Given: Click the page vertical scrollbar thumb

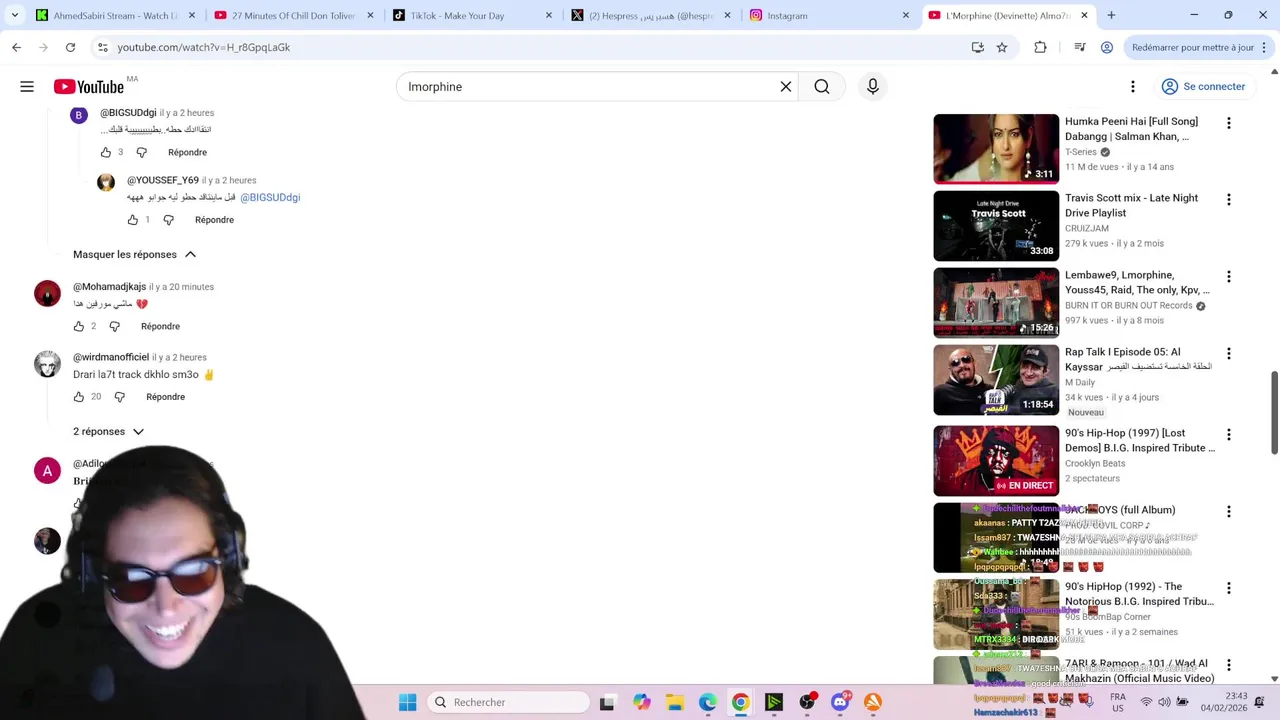Looking at the screenshot, I should [x=1274, y=412].
